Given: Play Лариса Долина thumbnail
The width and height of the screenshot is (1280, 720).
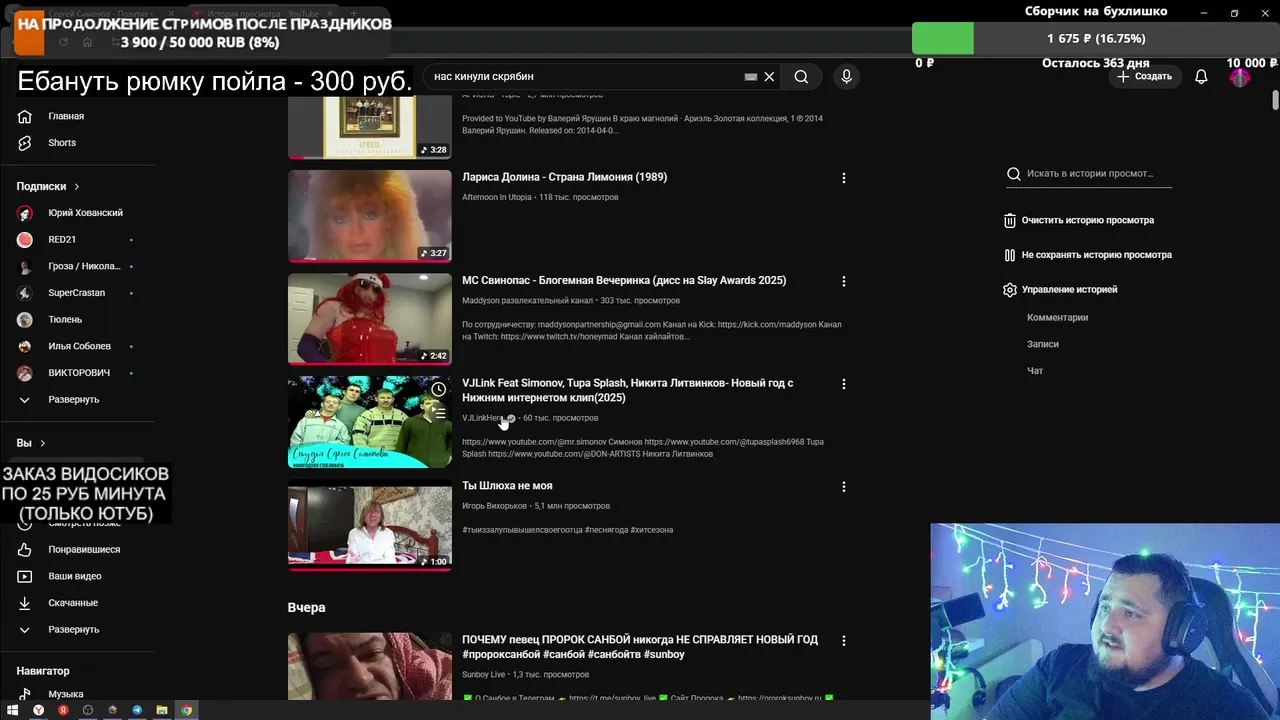Looking at the screenshot, I should click(x=370, y=216).
